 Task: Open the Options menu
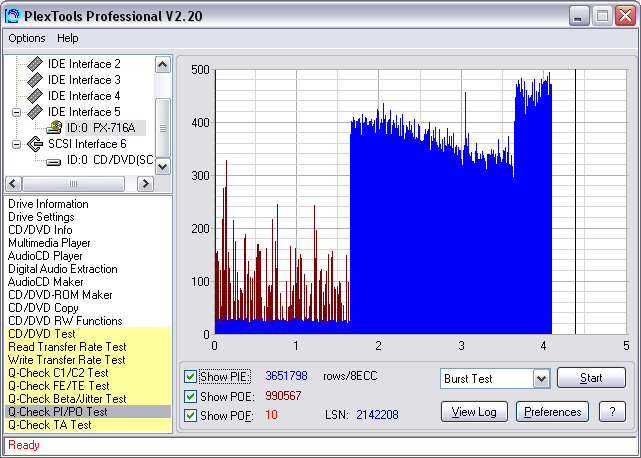pos(27,38)
